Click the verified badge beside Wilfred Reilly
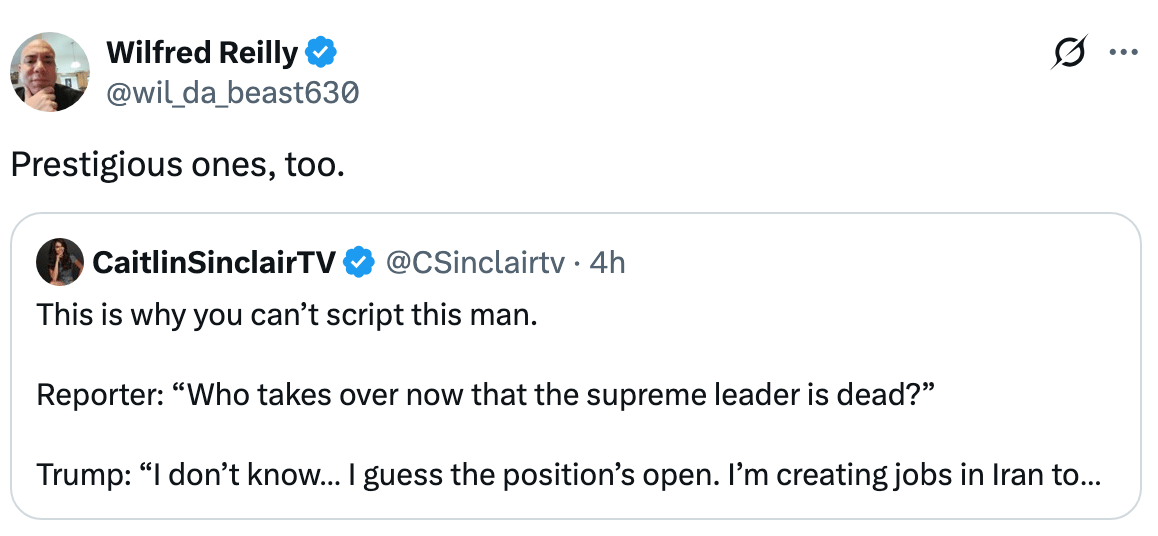Viewport: 1158px width, 536px height. click(x=321, y=52)
